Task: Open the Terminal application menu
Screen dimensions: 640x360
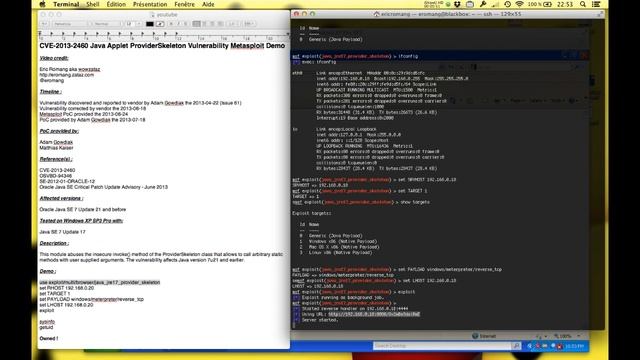Action: click(66, 4)
